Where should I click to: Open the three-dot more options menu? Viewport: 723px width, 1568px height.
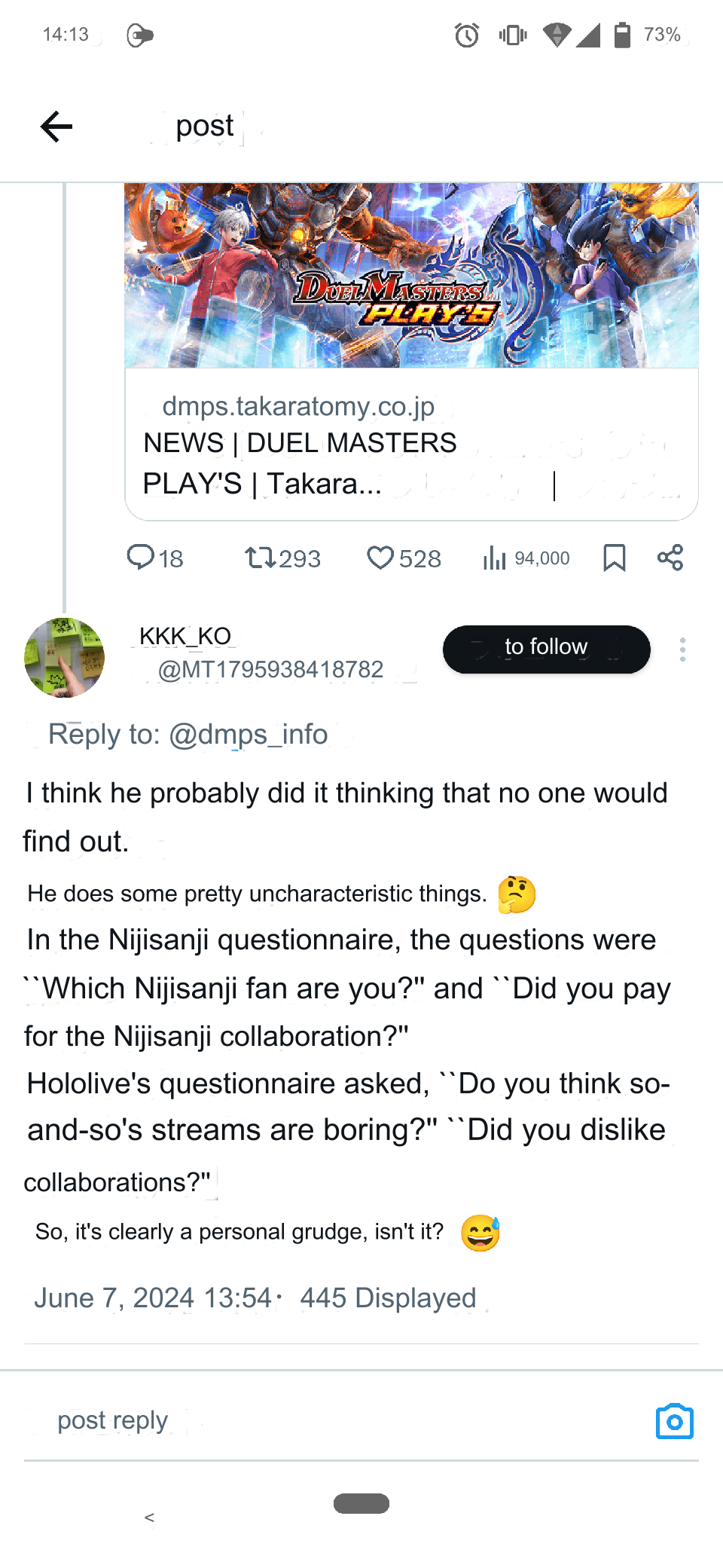pyautogui.click(x=682, y=650)
